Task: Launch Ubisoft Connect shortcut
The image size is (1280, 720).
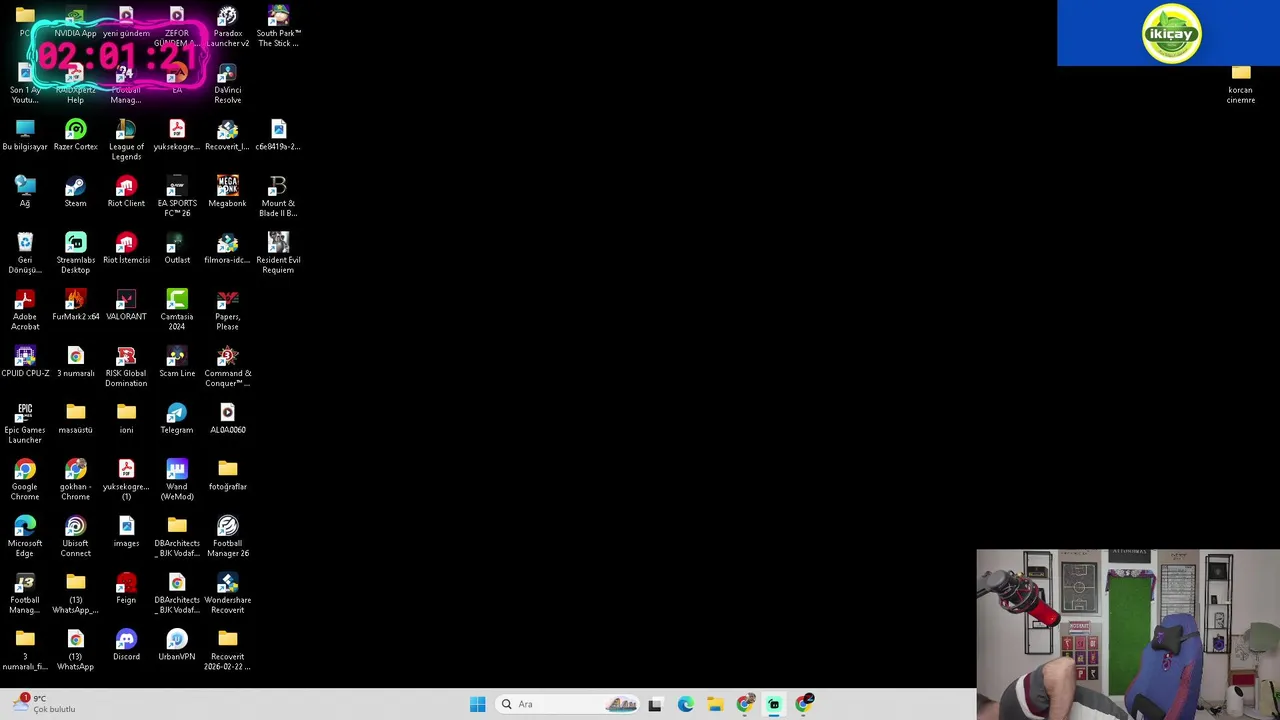Action: pos(75,537)
